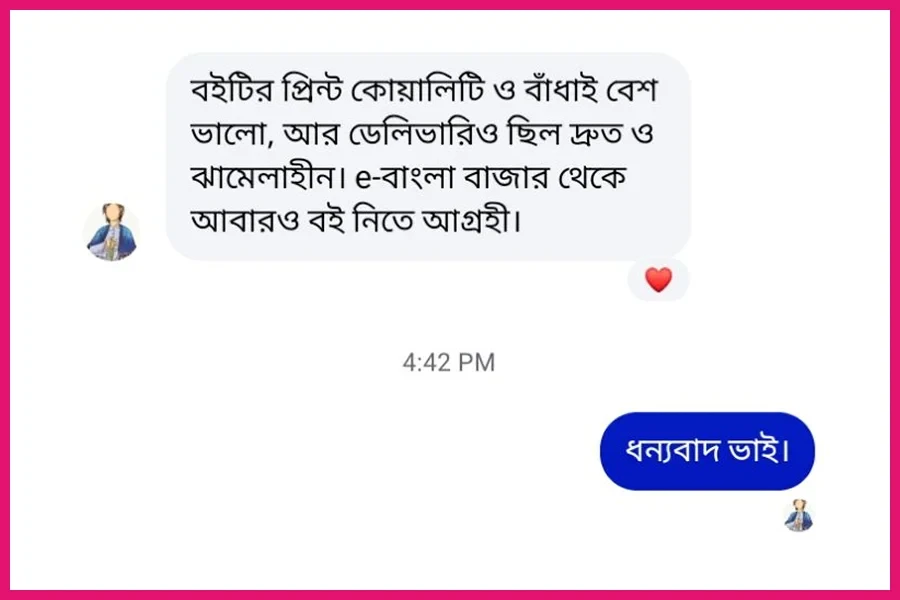
Task: Click the red heart reaction
Action: click(658, 280)
